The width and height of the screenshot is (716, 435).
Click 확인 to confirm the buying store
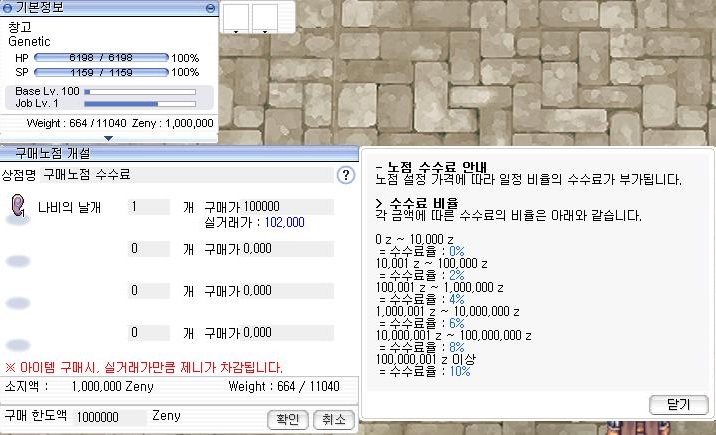[x=287, y=419]
